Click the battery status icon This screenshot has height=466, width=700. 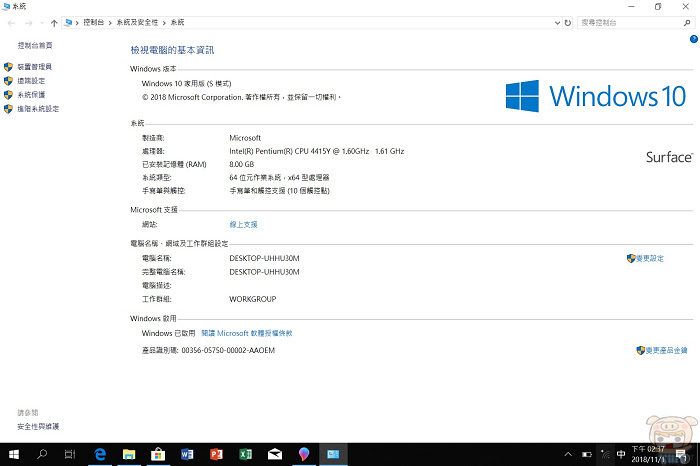587,454
